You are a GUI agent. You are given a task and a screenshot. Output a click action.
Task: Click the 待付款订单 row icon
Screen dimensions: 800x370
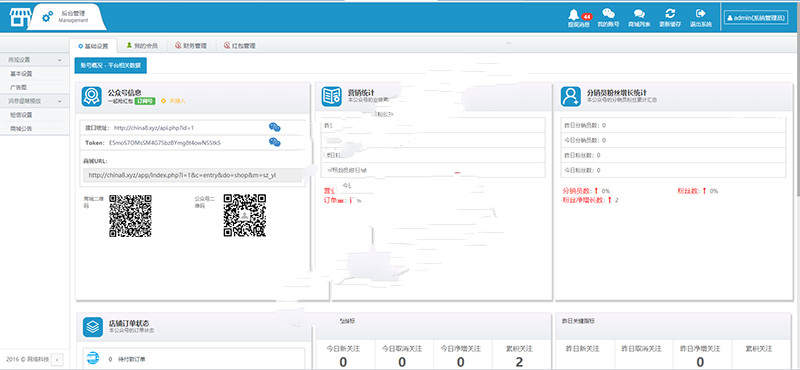[93, 359]
